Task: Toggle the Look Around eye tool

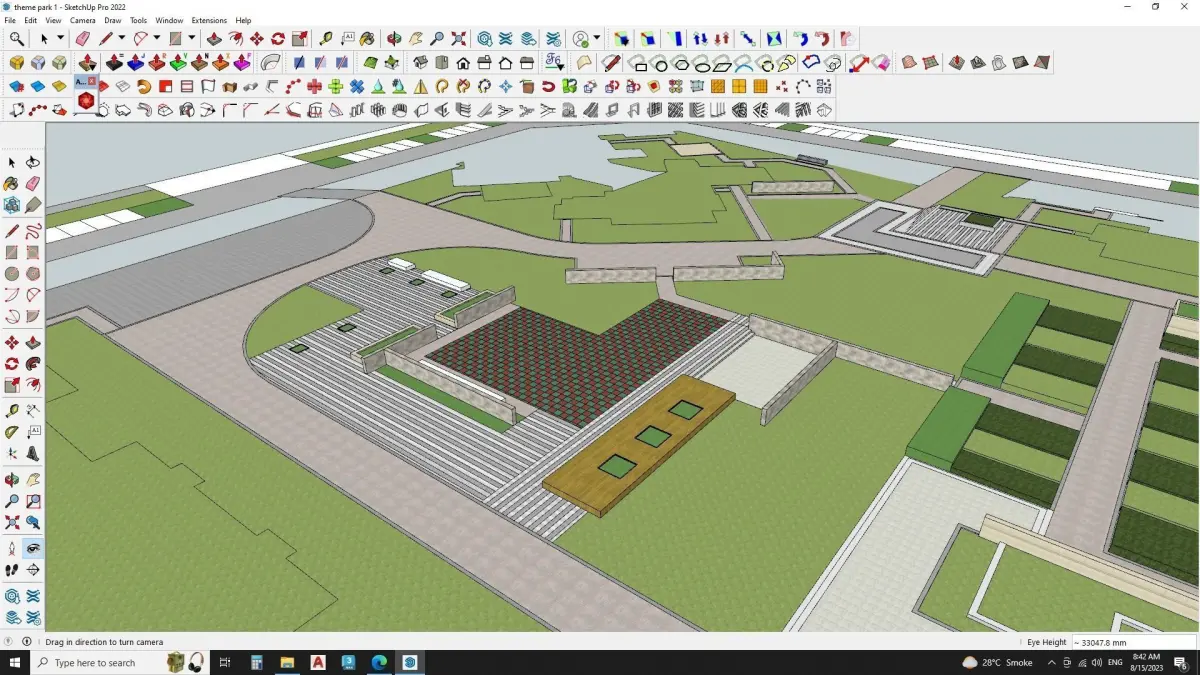Action: pos(33,549)
